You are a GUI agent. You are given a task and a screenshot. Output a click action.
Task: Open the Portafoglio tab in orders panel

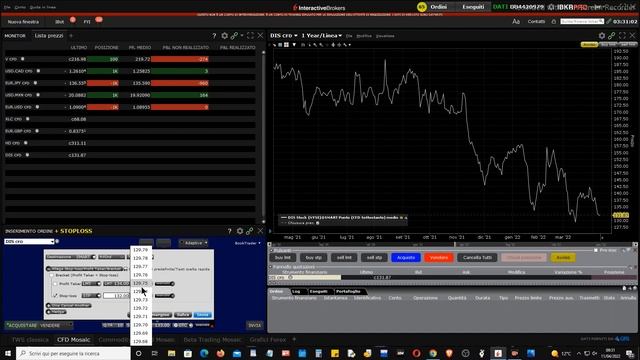coord(348,291)
